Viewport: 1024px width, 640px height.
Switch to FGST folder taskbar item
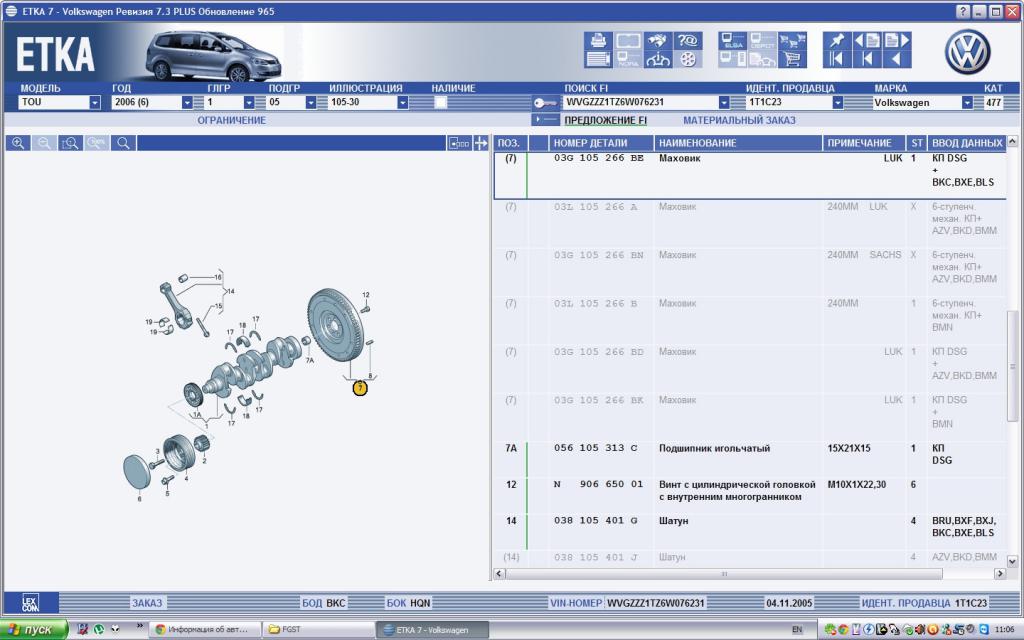pyautogui.click(x=317, y=630)
